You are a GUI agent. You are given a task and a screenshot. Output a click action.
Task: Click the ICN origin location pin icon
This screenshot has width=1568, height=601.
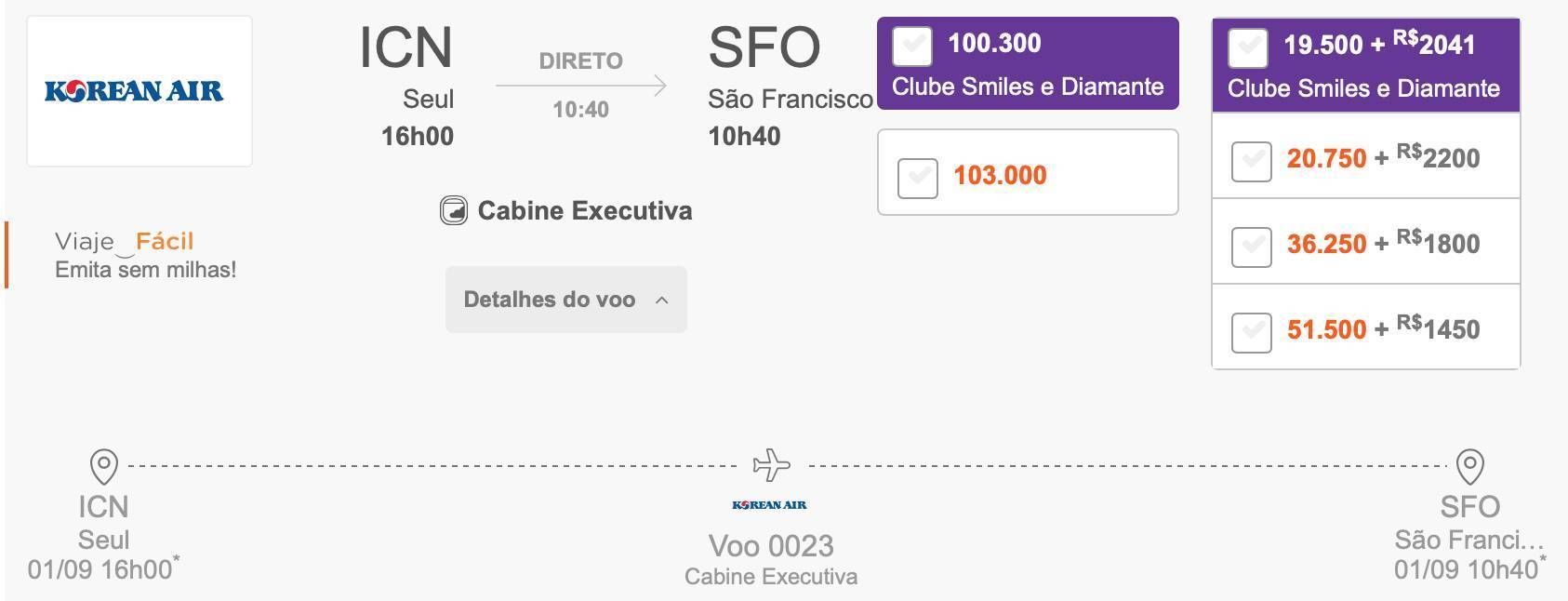103,466
